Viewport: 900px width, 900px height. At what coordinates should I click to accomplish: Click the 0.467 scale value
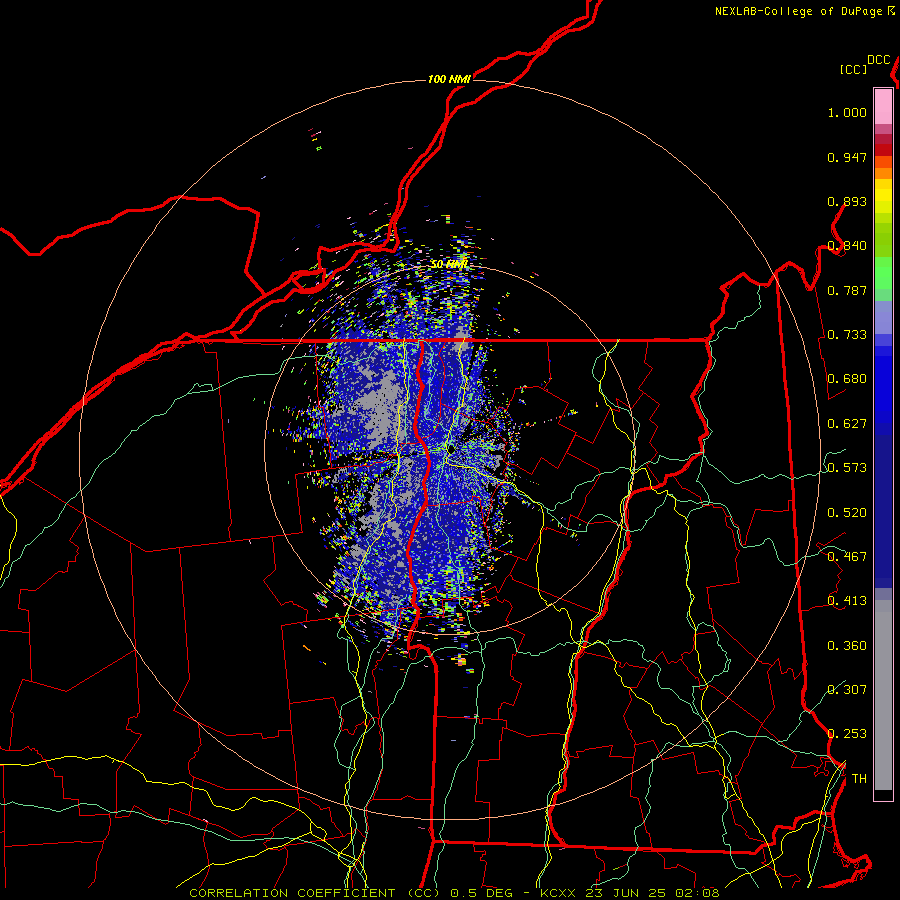point(847,557)
